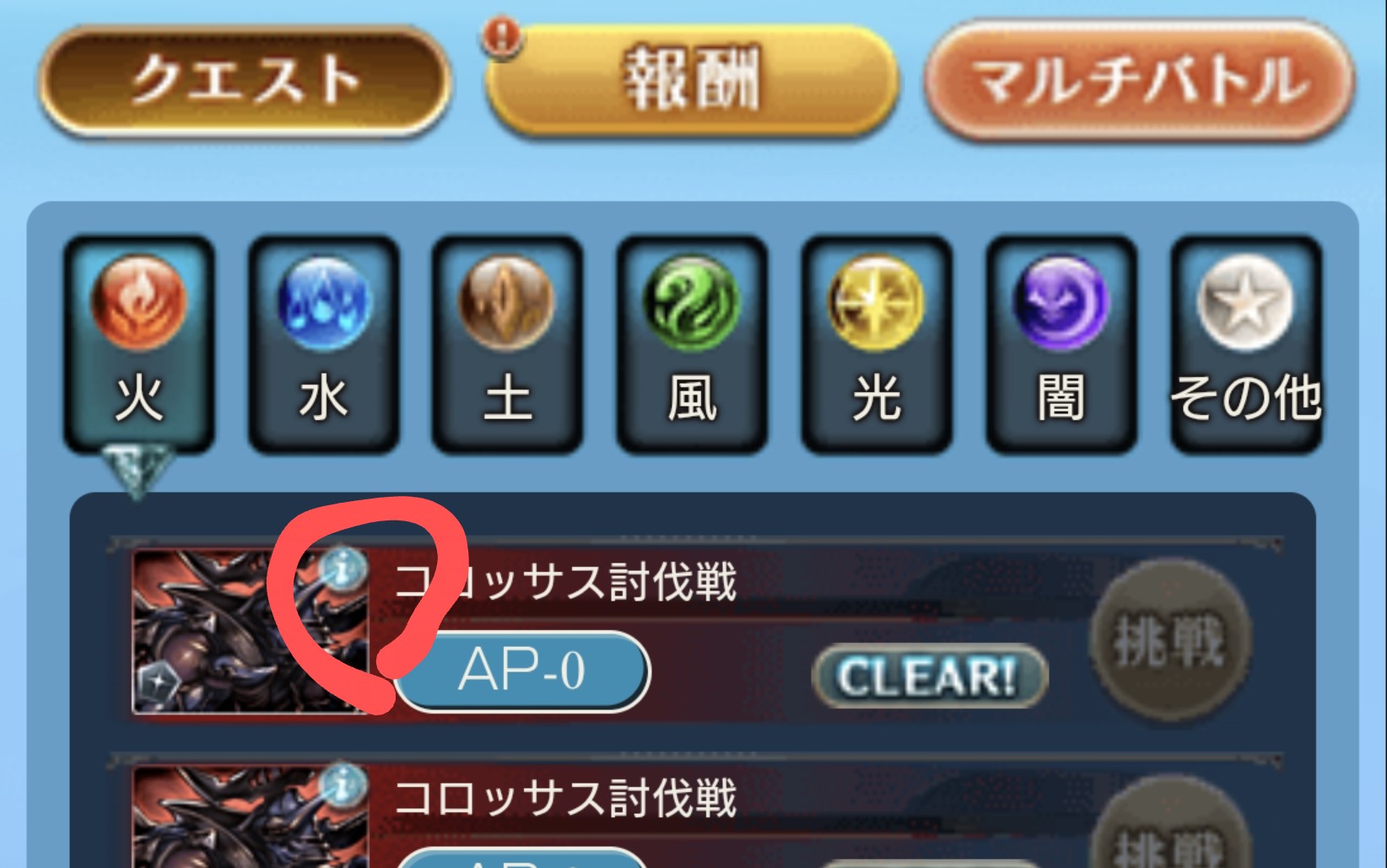1387x868 pixels.
Task: Select the light element orb icon
Action: click(877, 303)
